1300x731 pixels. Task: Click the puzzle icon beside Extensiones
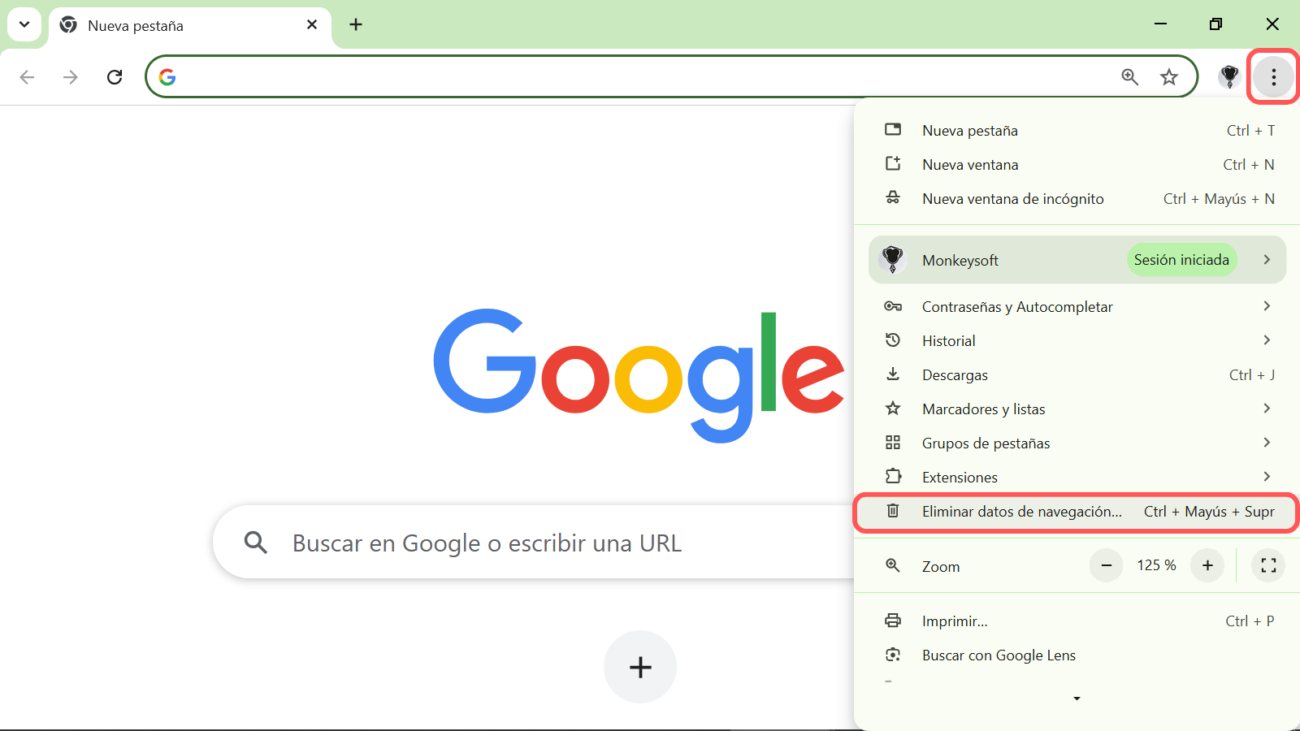893,476
